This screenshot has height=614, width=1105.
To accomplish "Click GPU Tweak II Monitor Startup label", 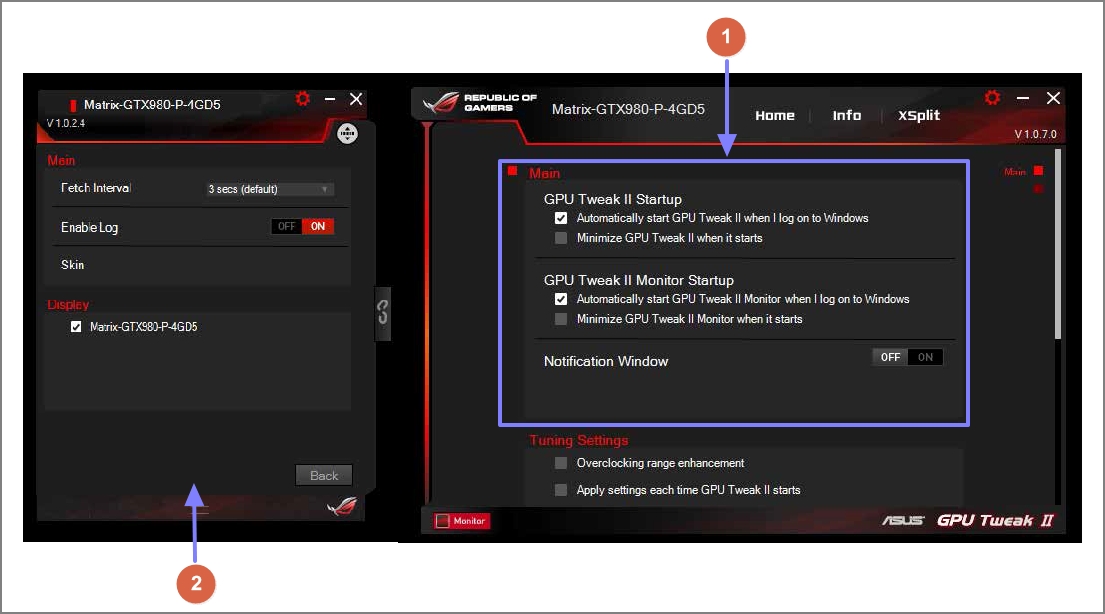I will pos(638,281).
